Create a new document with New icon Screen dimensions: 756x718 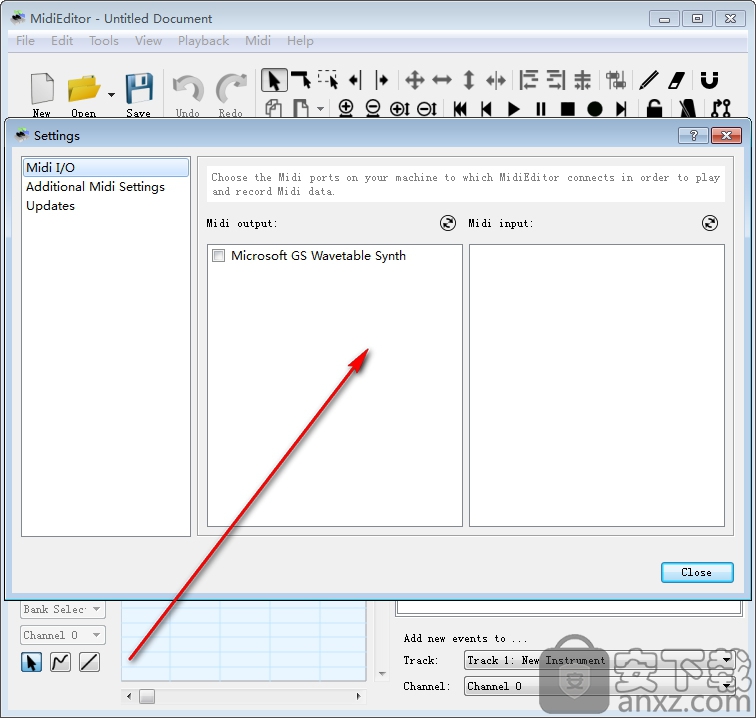(x=42, y=95)
